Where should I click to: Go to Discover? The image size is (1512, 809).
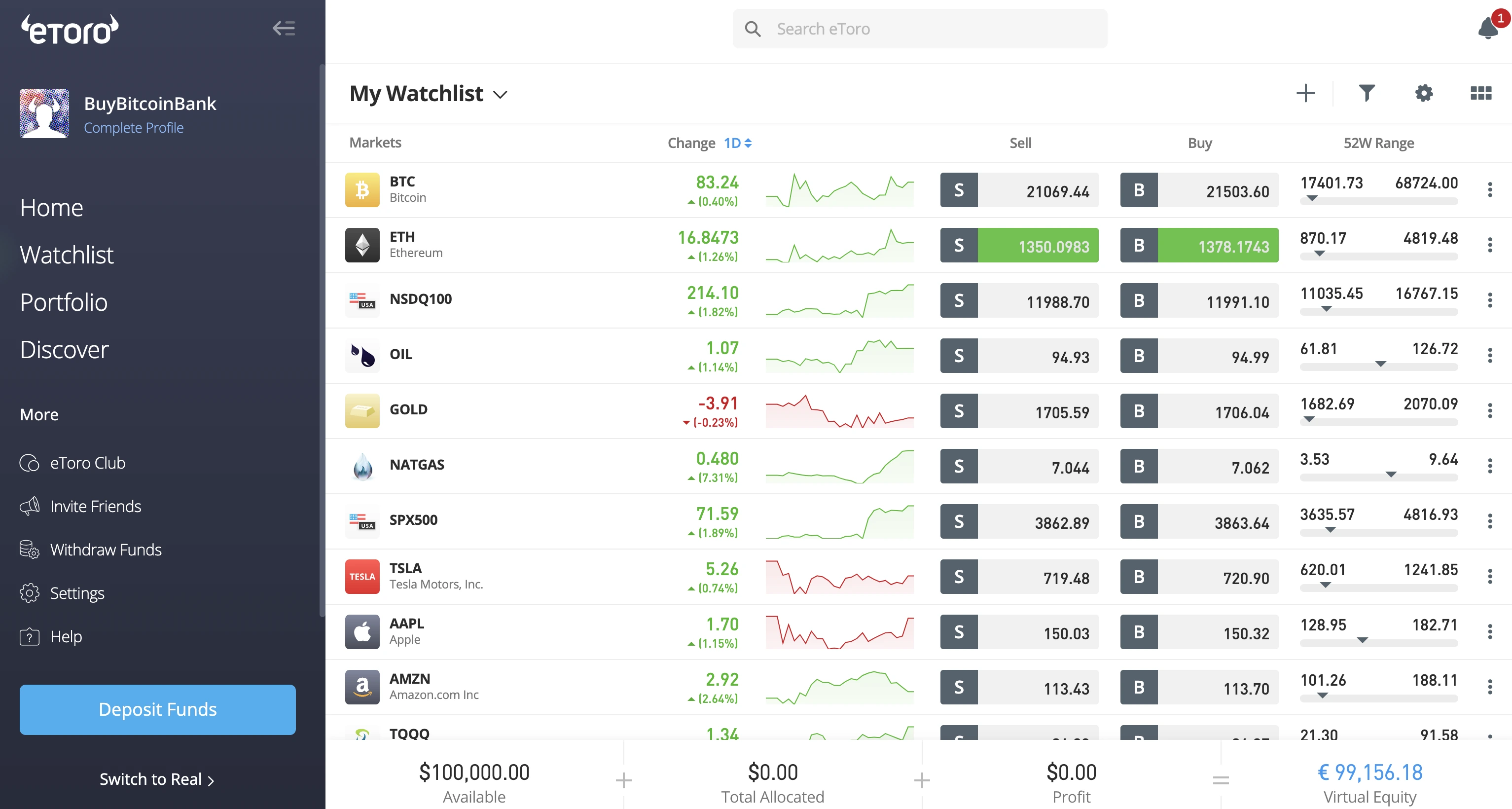coord(65,350)
